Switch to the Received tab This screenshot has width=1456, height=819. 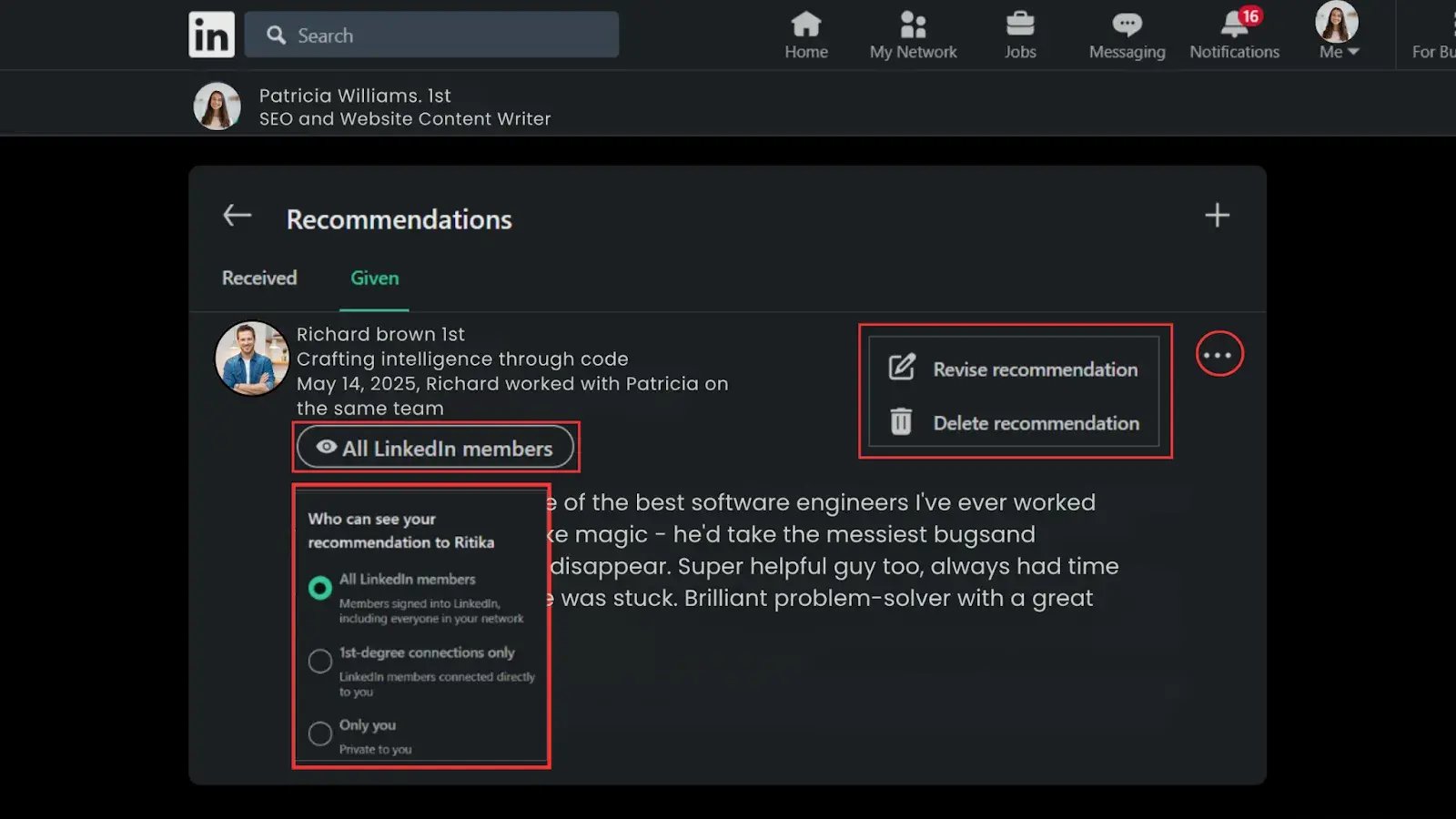click(x=259, y=278)
